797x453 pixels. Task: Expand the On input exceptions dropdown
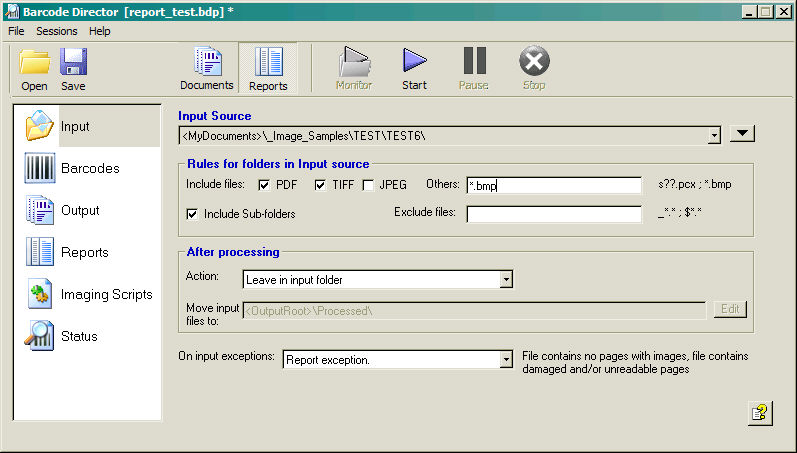pyautogui.click(x=506, y=359)
